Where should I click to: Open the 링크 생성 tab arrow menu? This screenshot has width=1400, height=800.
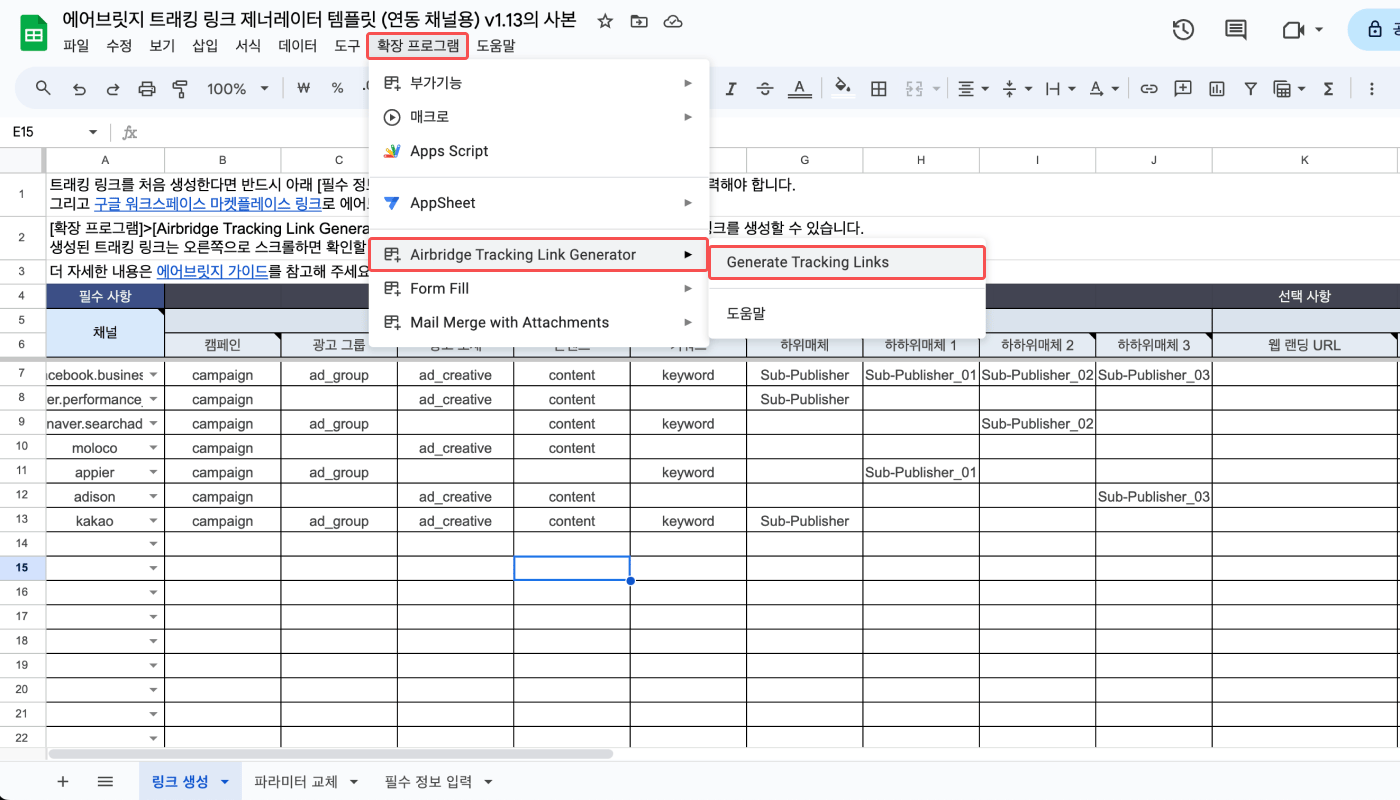225,782
